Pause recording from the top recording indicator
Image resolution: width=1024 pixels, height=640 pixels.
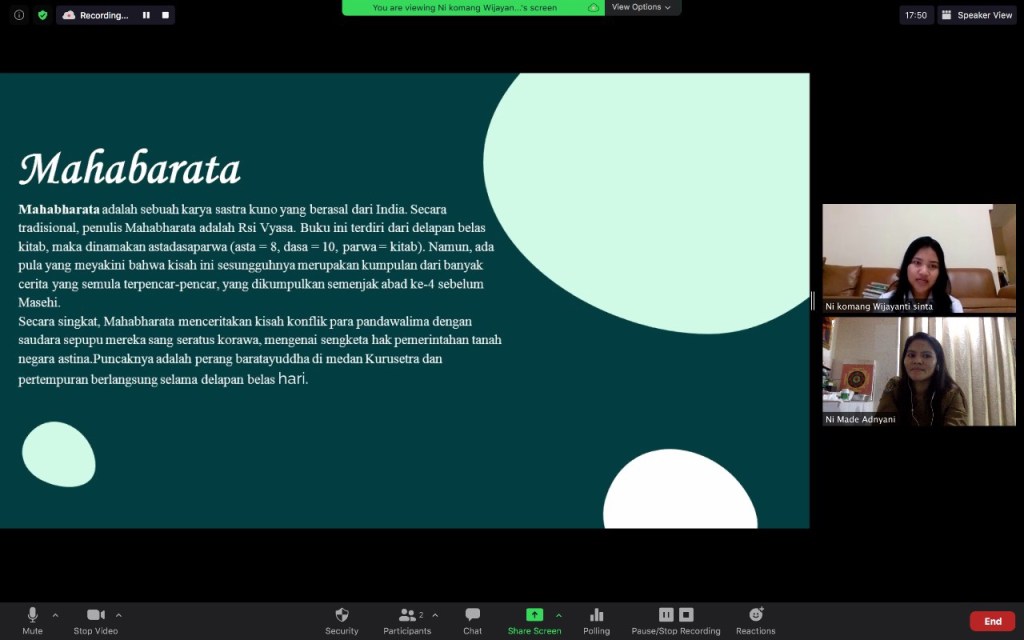tap(146, 15)
